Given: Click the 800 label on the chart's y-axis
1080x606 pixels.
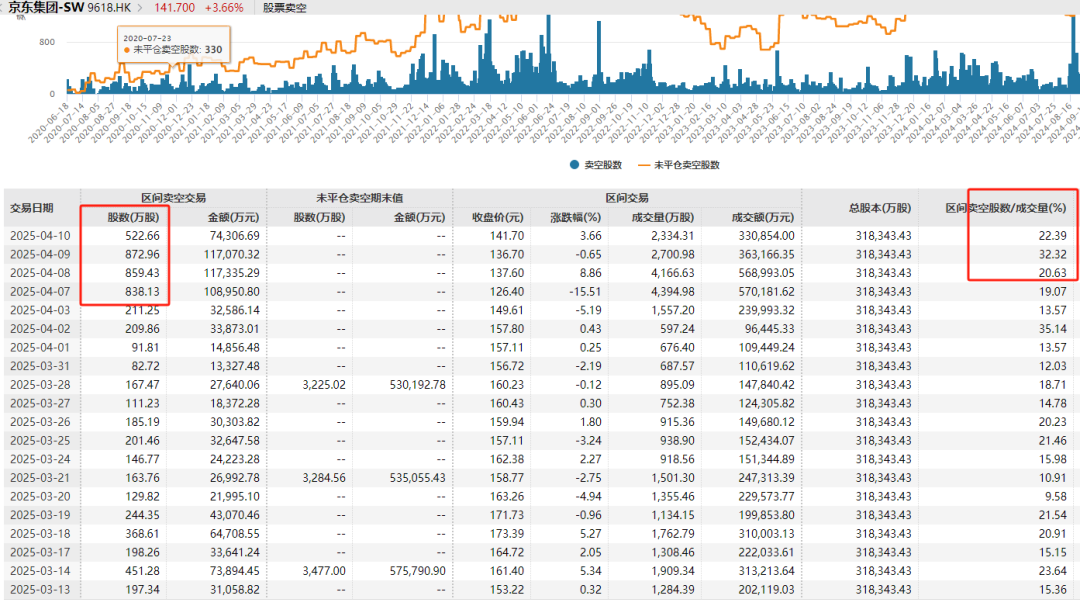Looking at the screenshot, I should pos(47,42).
